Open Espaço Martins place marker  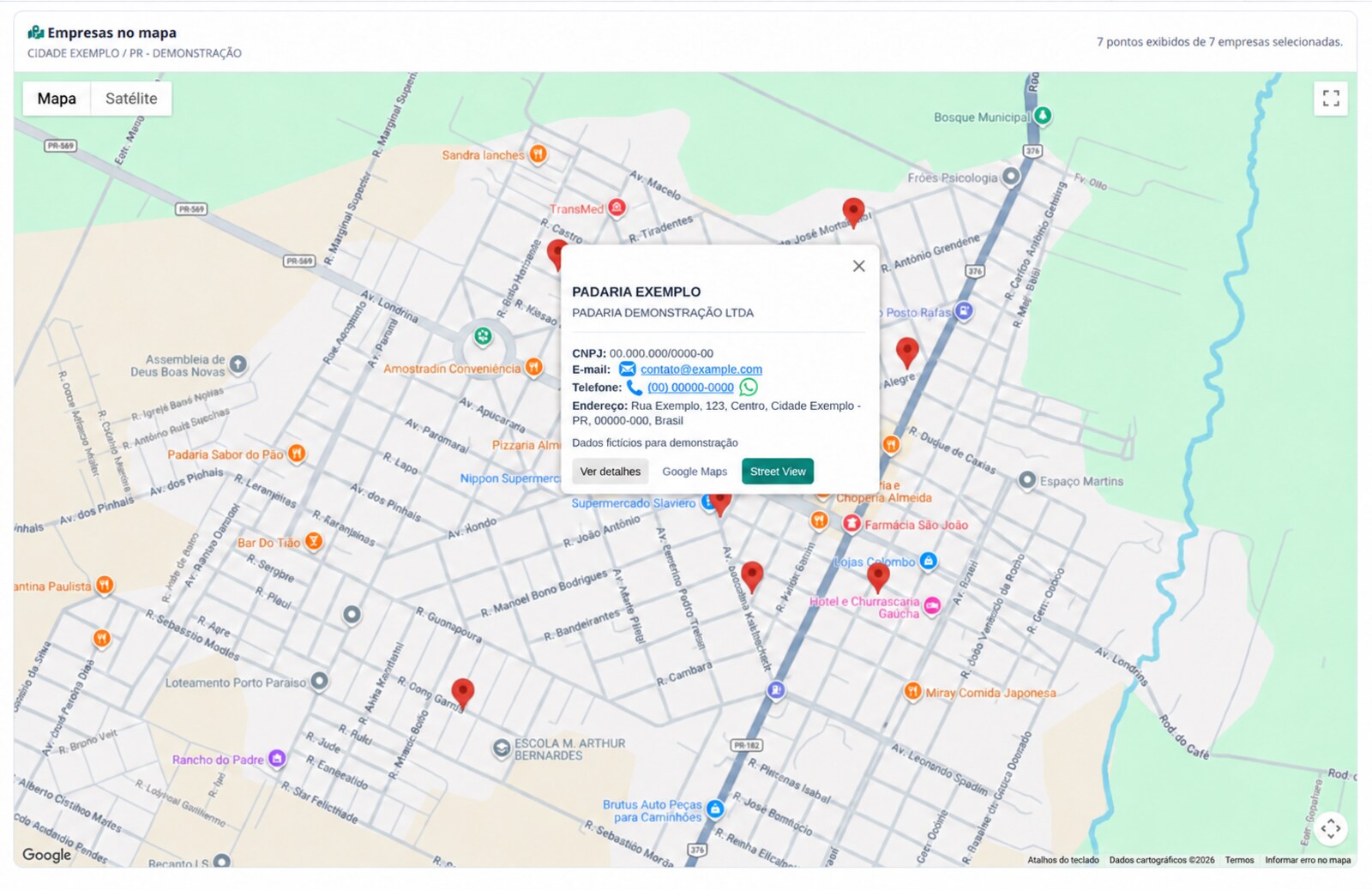click(1027, 480)
